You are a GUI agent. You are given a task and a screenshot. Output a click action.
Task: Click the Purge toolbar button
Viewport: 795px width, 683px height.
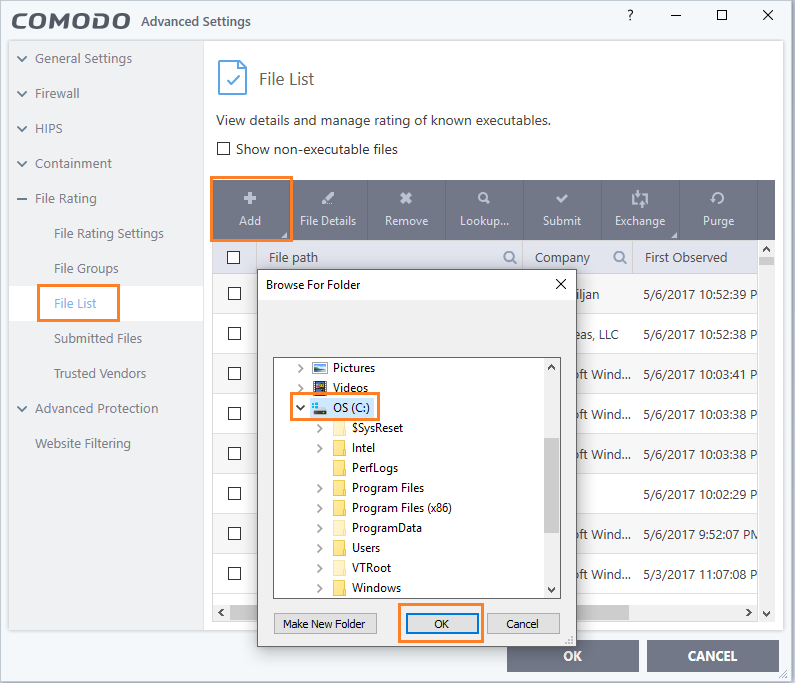pos(718,209)
